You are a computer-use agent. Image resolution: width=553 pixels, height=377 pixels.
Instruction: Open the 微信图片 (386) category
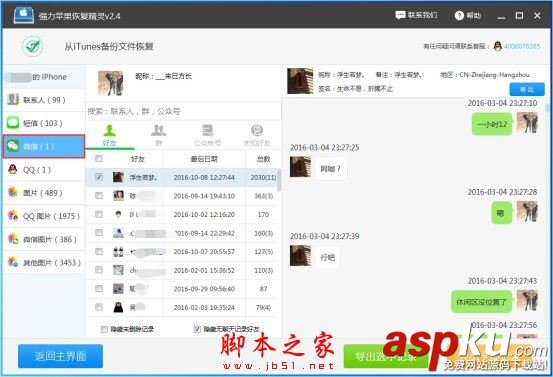[44, 239]
